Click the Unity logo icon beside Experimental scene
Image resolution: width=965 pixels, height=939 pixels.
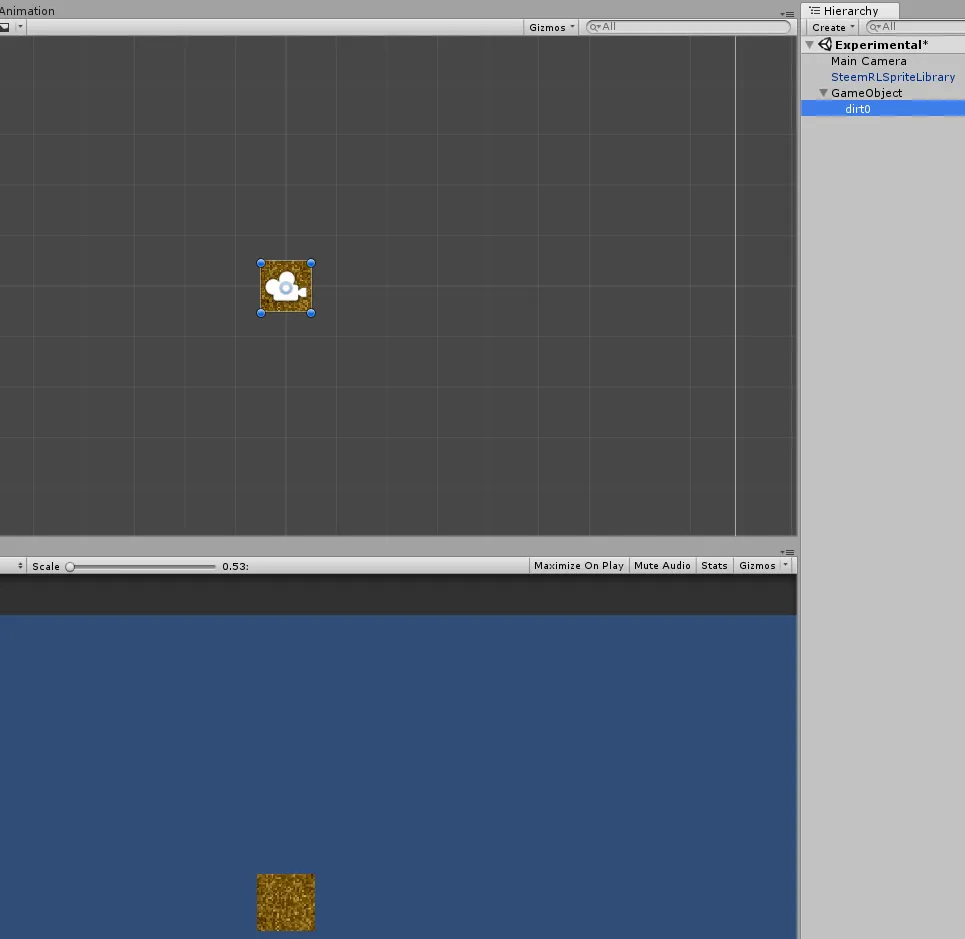coord(825,44)
